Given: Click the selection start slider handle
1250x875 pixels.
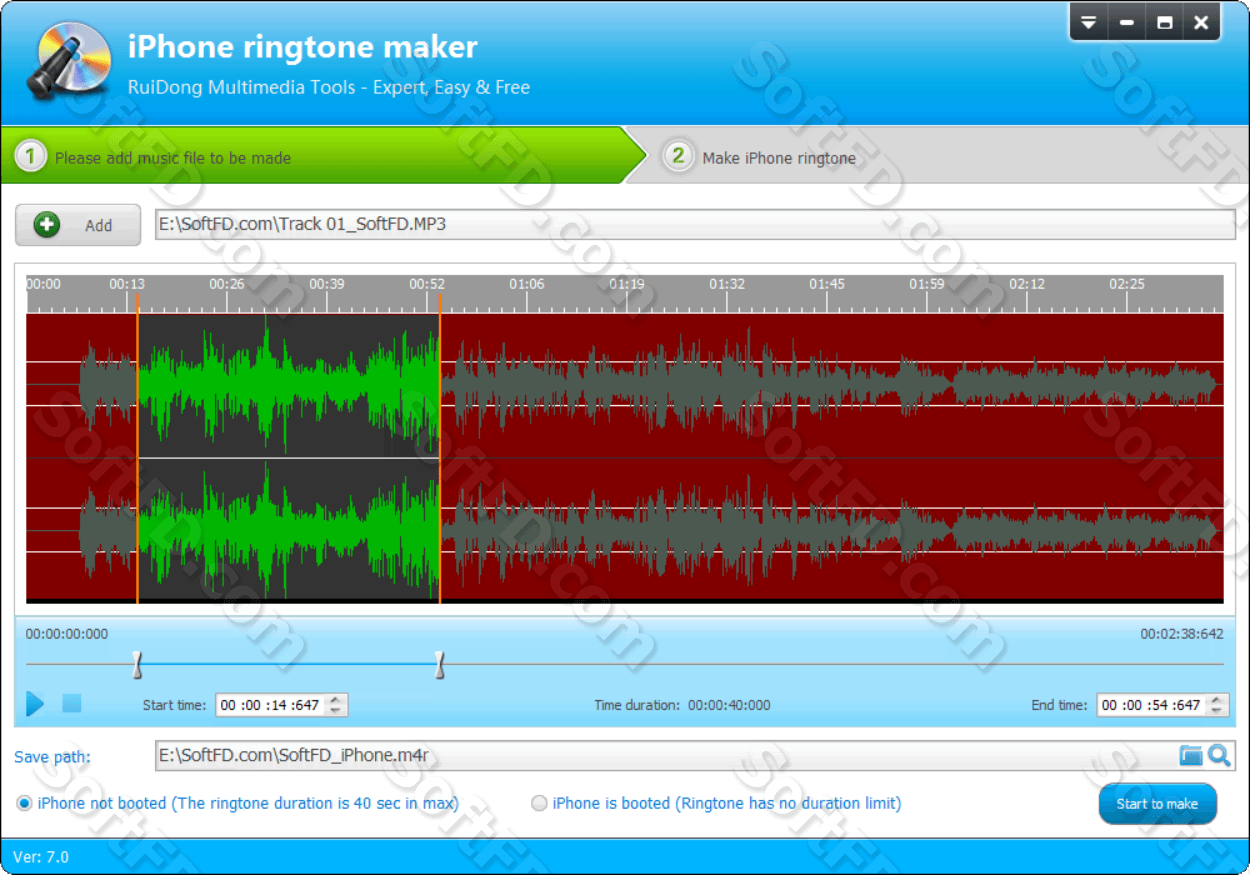Looking at the screenshot, I should click(138, 665).
